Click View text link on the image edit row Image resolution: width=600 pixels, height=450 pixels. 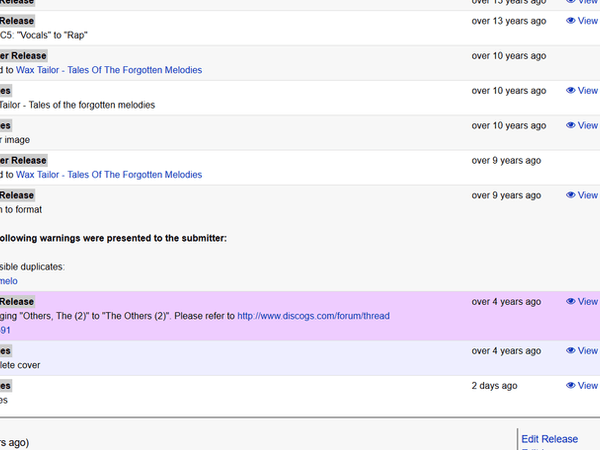pyautogui.click(x=588, y=126)
